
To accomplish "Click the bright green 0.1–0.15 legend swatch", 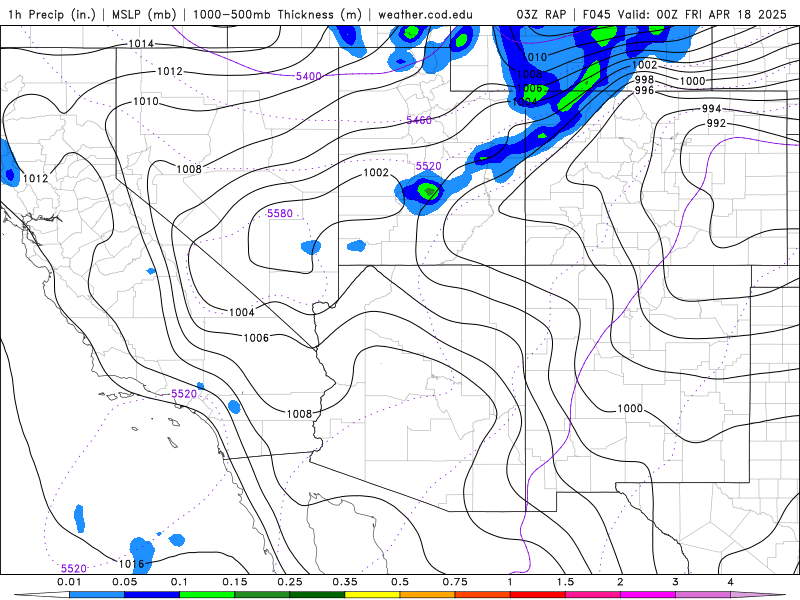I will [x=207, y=595].
